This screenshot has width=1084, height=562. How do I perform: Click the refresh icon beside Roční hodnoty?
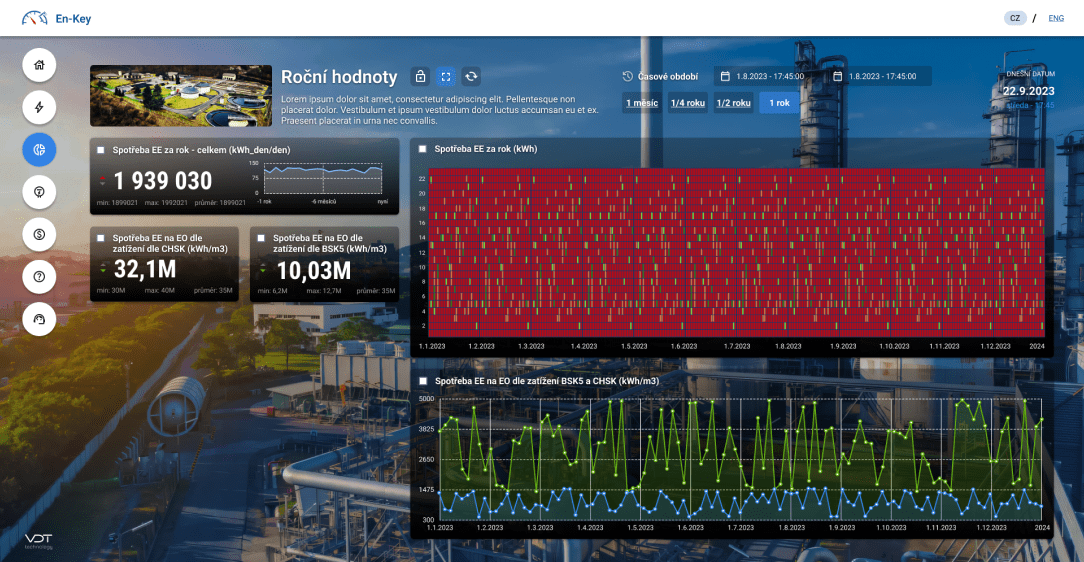click(x=472, y=77)
